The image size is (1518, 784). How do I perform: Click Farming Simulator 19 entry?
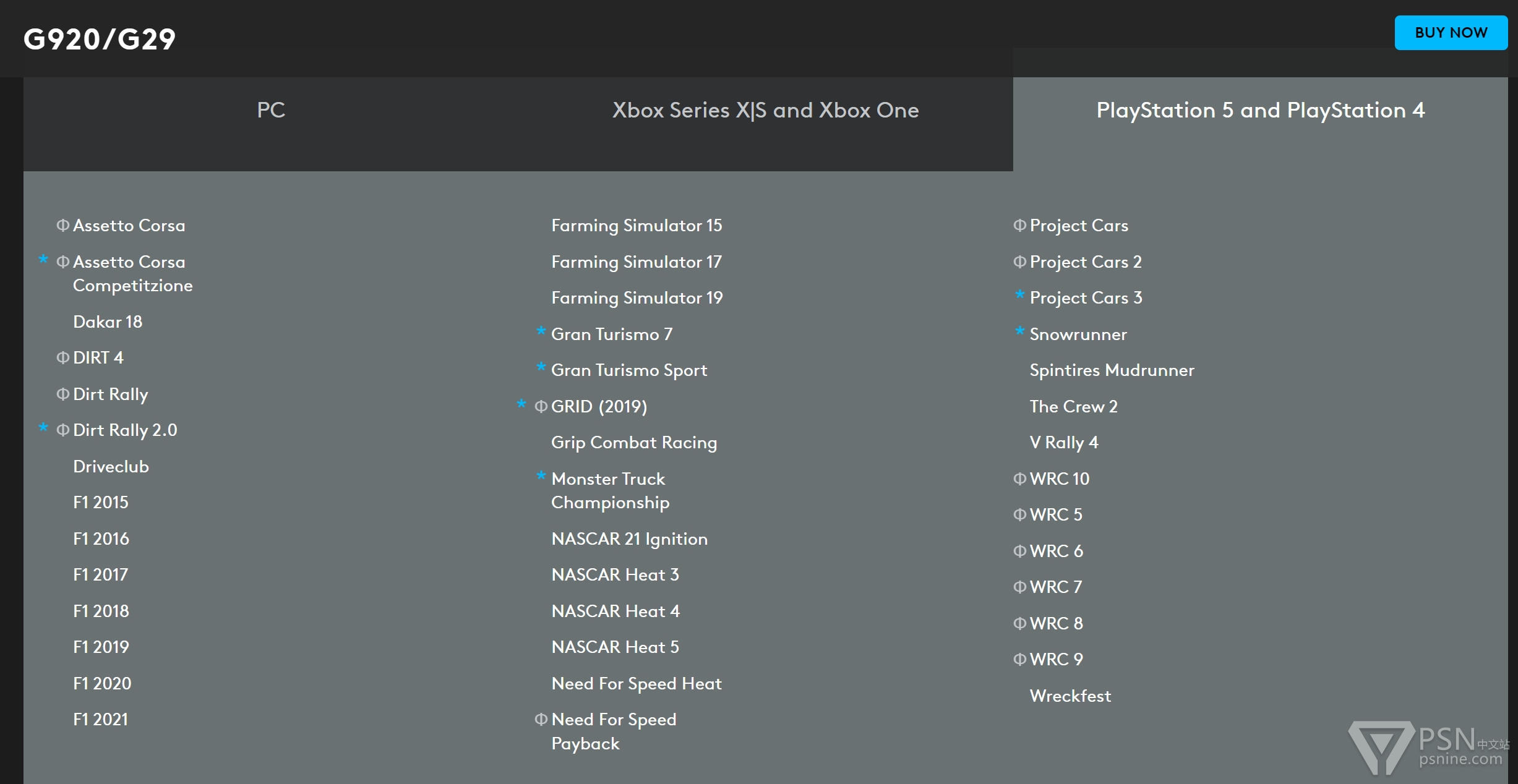(637, 299)
